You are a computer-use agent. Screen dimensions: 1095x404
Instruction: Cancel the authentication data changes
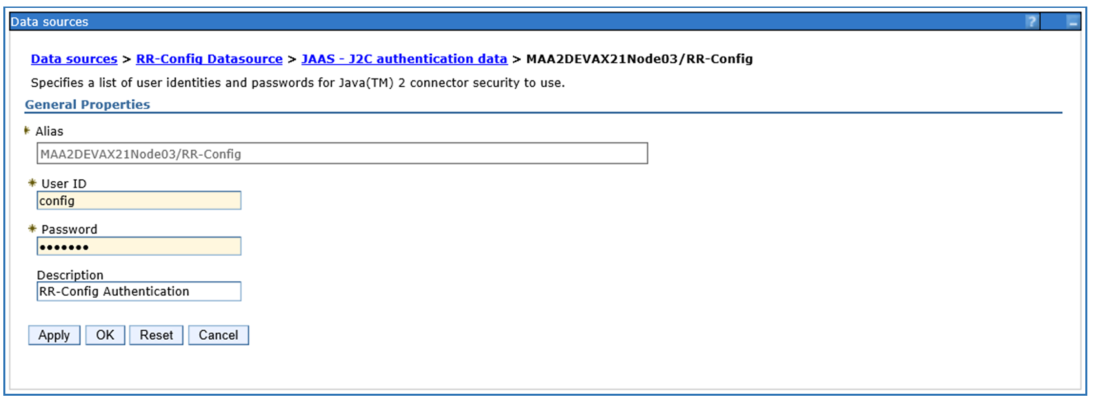[218, 335]
